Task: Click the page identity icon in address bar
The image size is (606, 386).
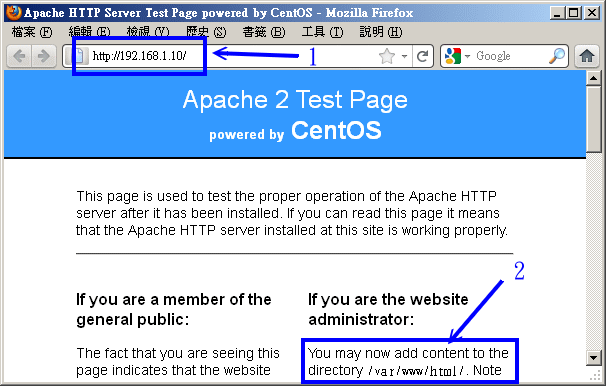Action: click(79, 56)
